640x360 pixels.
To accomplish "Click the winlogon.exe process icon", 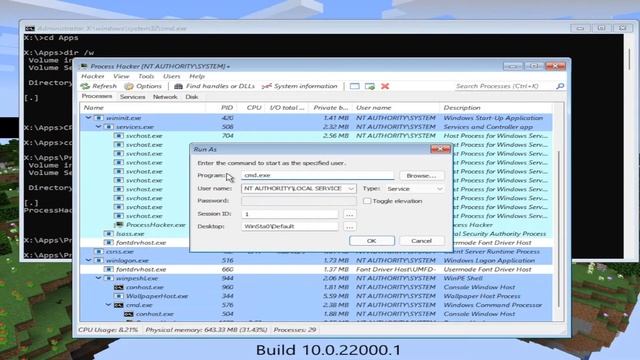I will [x=99, y=260].
